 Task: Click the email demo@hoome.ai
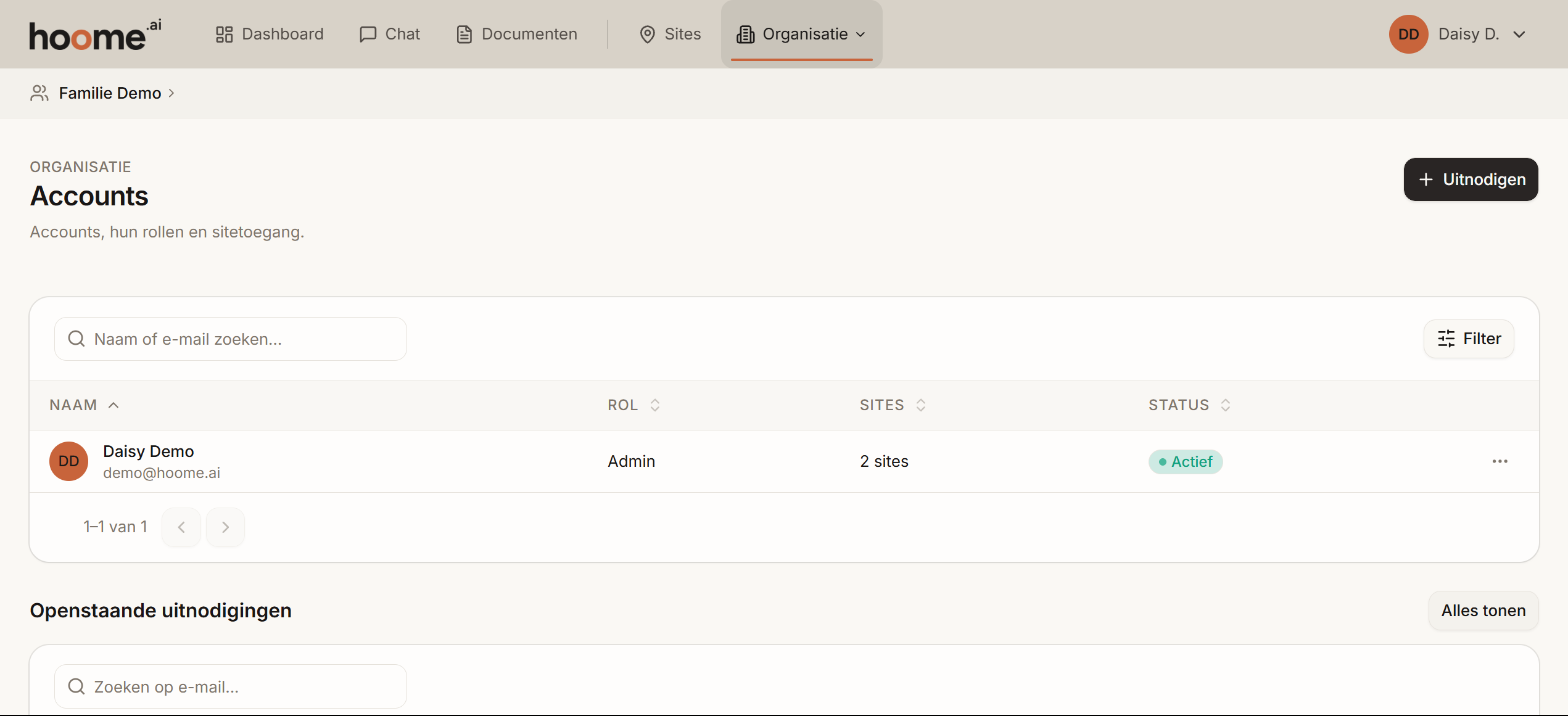[162, 473]
